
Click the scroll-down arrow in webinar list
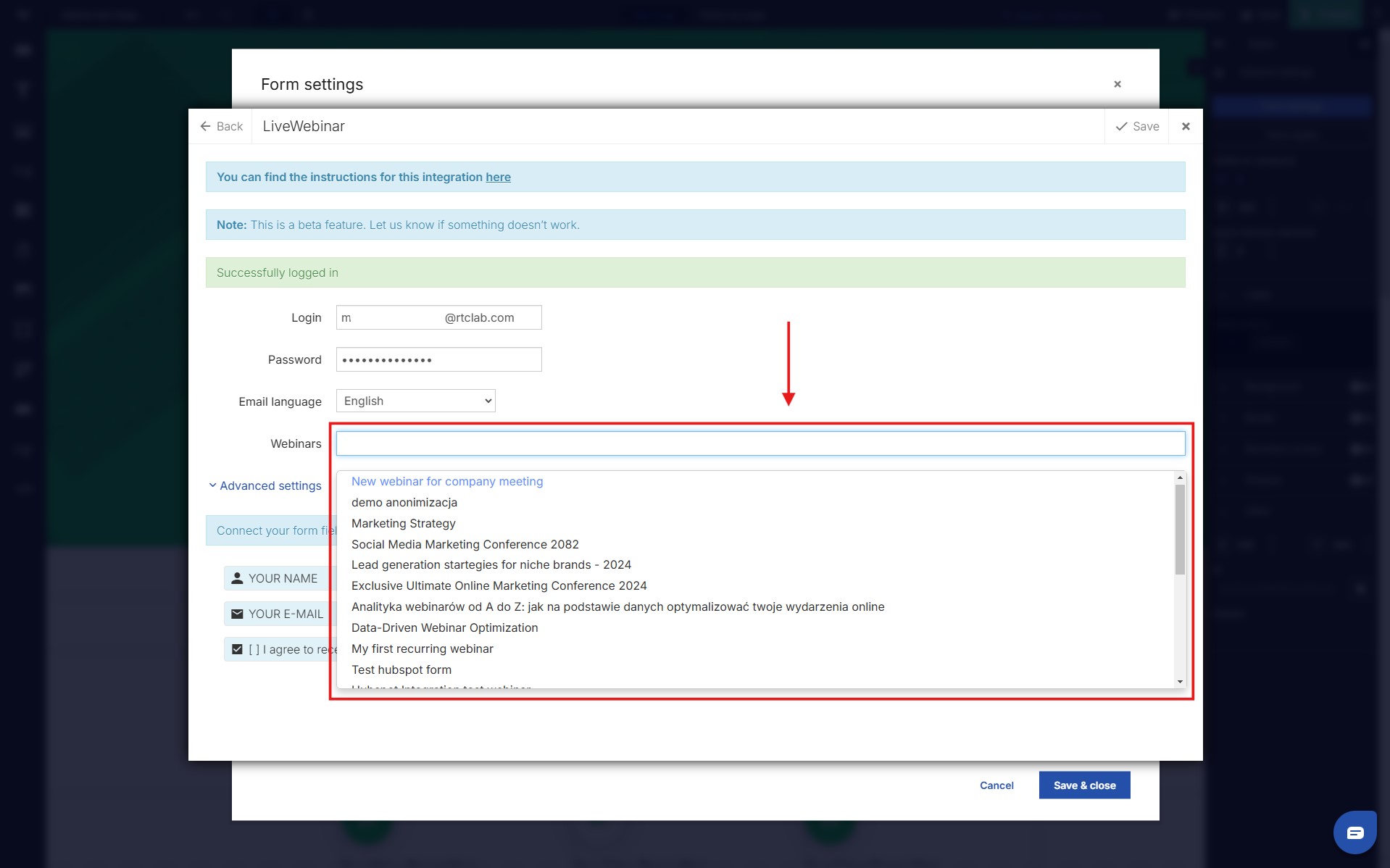(x=1180, y=681)
